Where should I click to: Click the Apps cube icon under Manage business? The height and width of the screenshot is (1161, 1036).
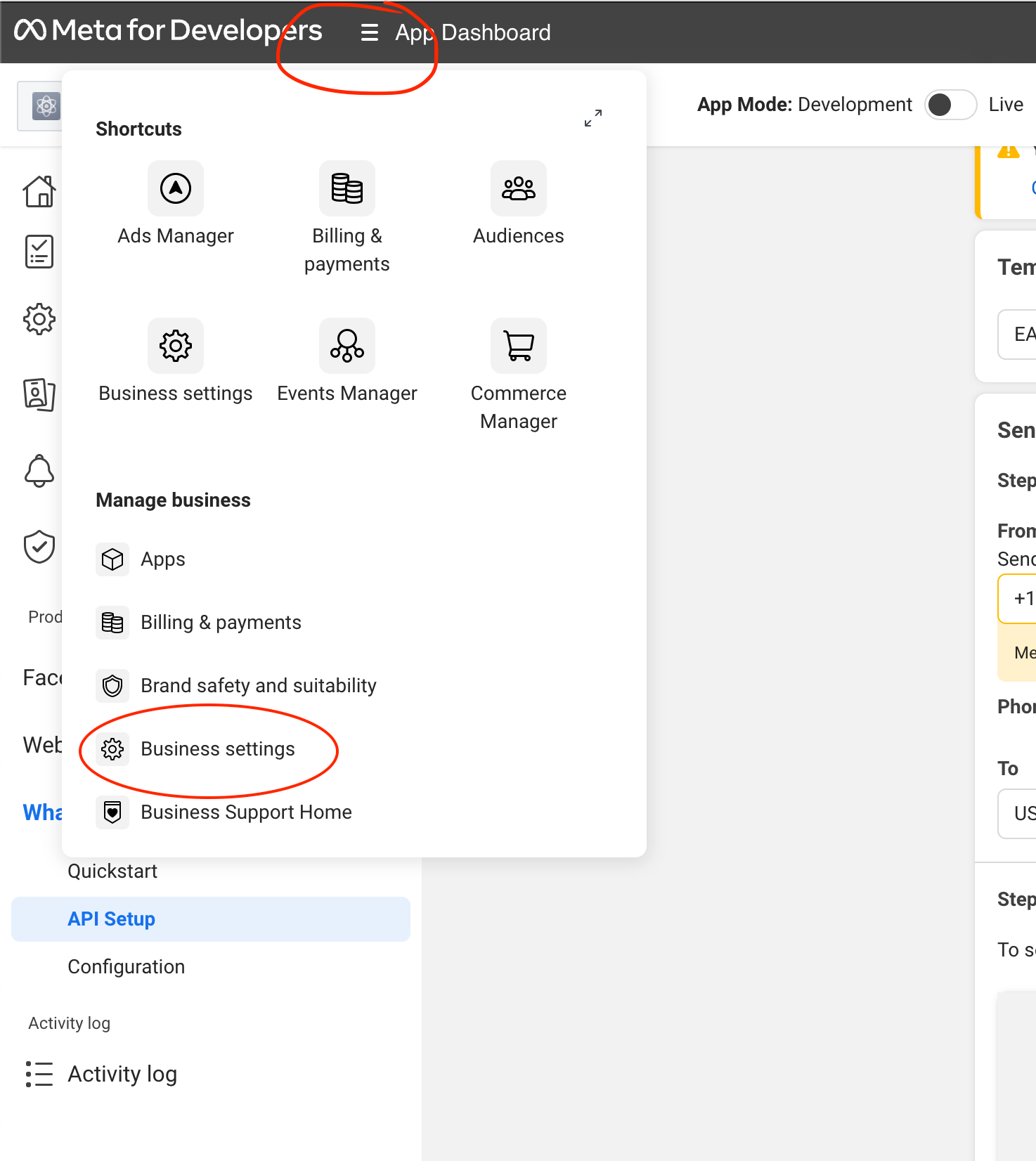pyautogui.click(x=112, y=559)
